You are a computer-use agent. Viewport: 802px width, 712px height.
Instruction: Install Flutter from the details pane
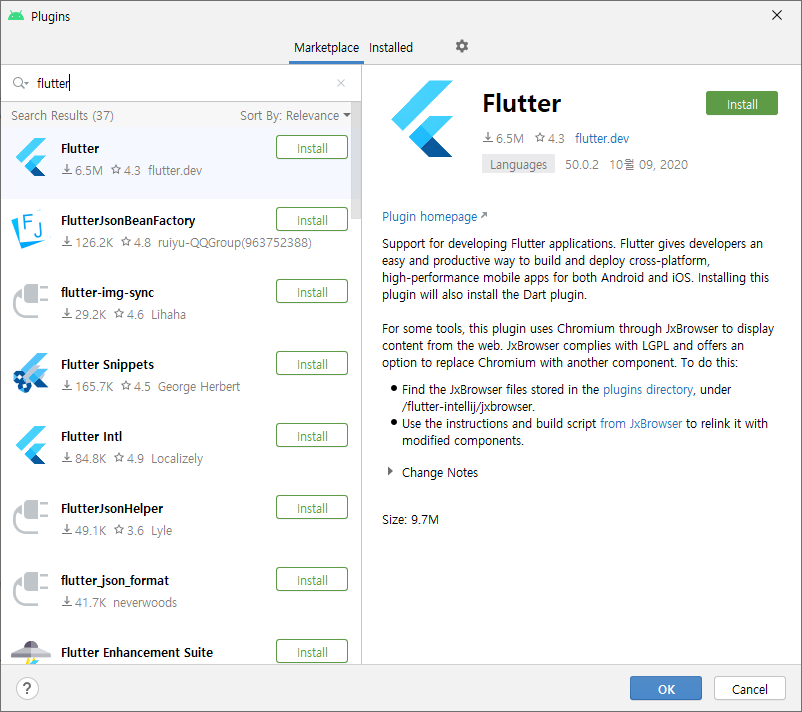click(742, 104)
